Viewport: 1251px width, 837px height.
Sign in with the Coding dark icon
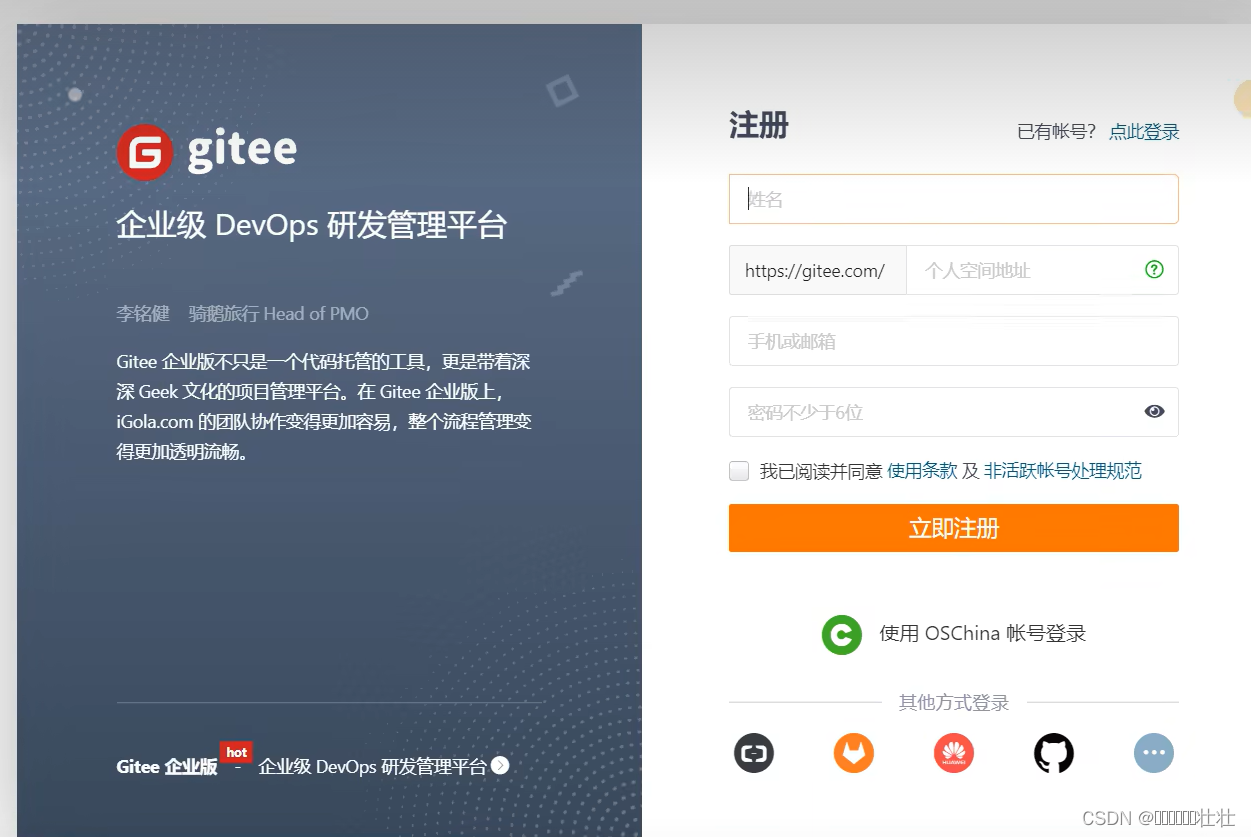754,753
